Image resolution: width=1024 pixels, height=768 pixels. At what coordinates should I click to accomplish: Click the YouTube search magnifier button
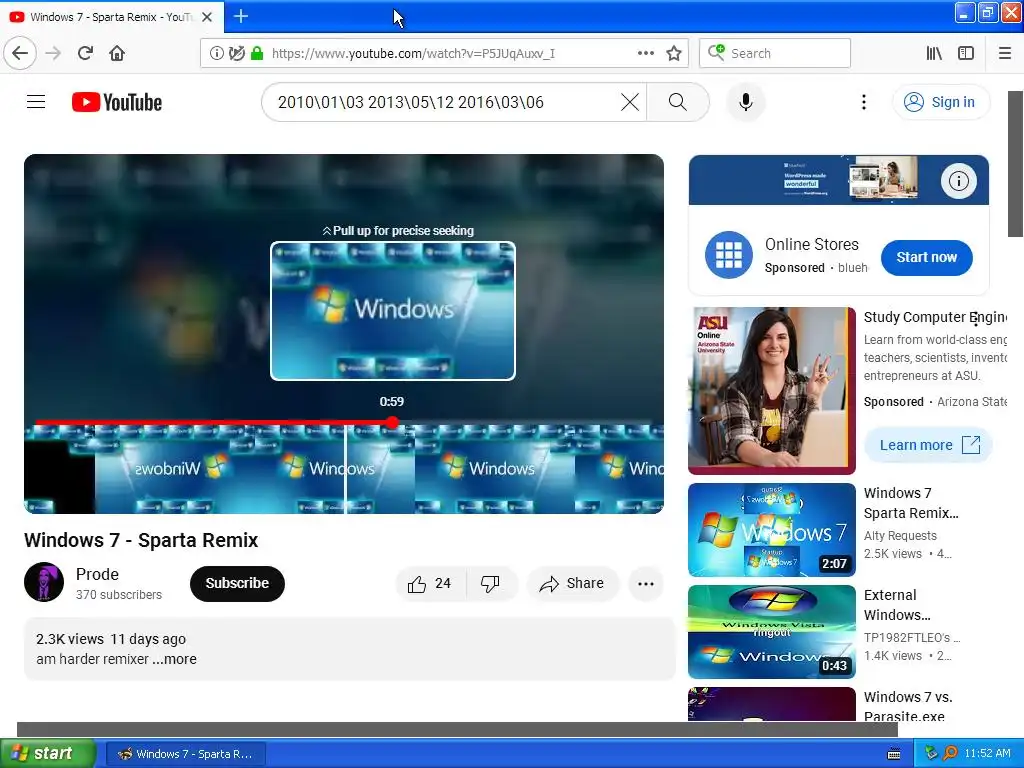pos(678,102)
